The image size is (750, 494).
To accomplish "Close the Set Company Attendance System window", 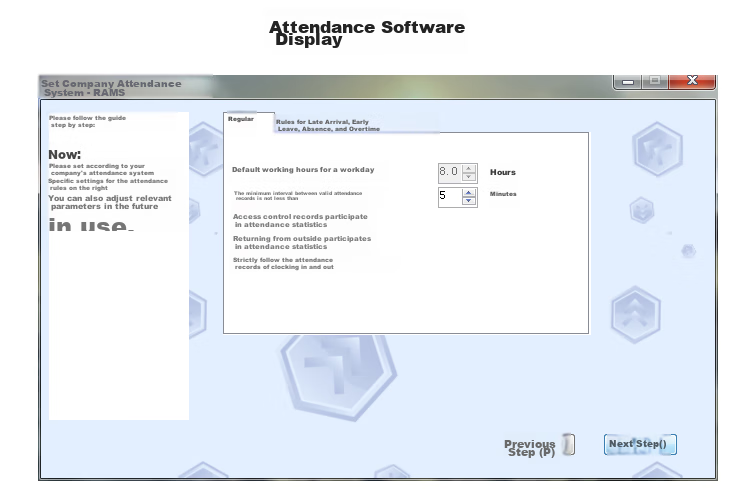I will pos(692,81).
